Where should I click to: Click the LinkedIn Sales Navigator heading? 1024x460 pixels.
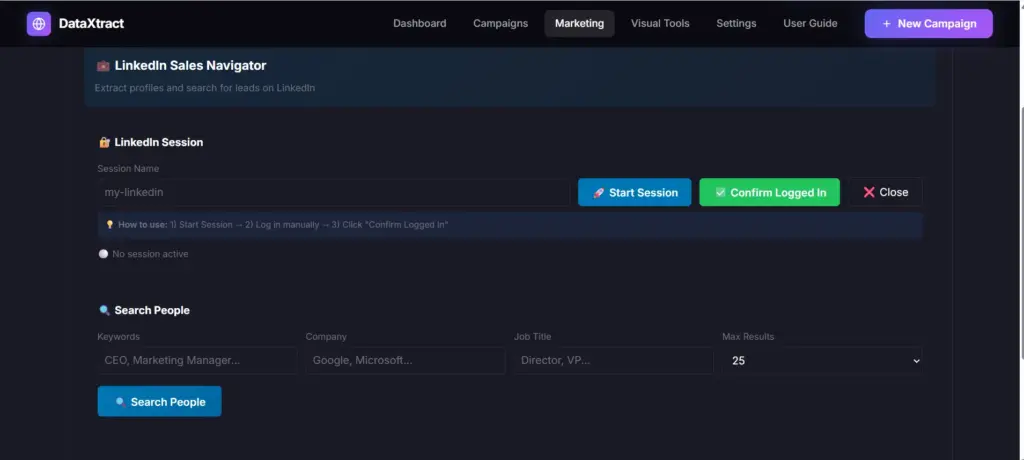click(190, 65)
